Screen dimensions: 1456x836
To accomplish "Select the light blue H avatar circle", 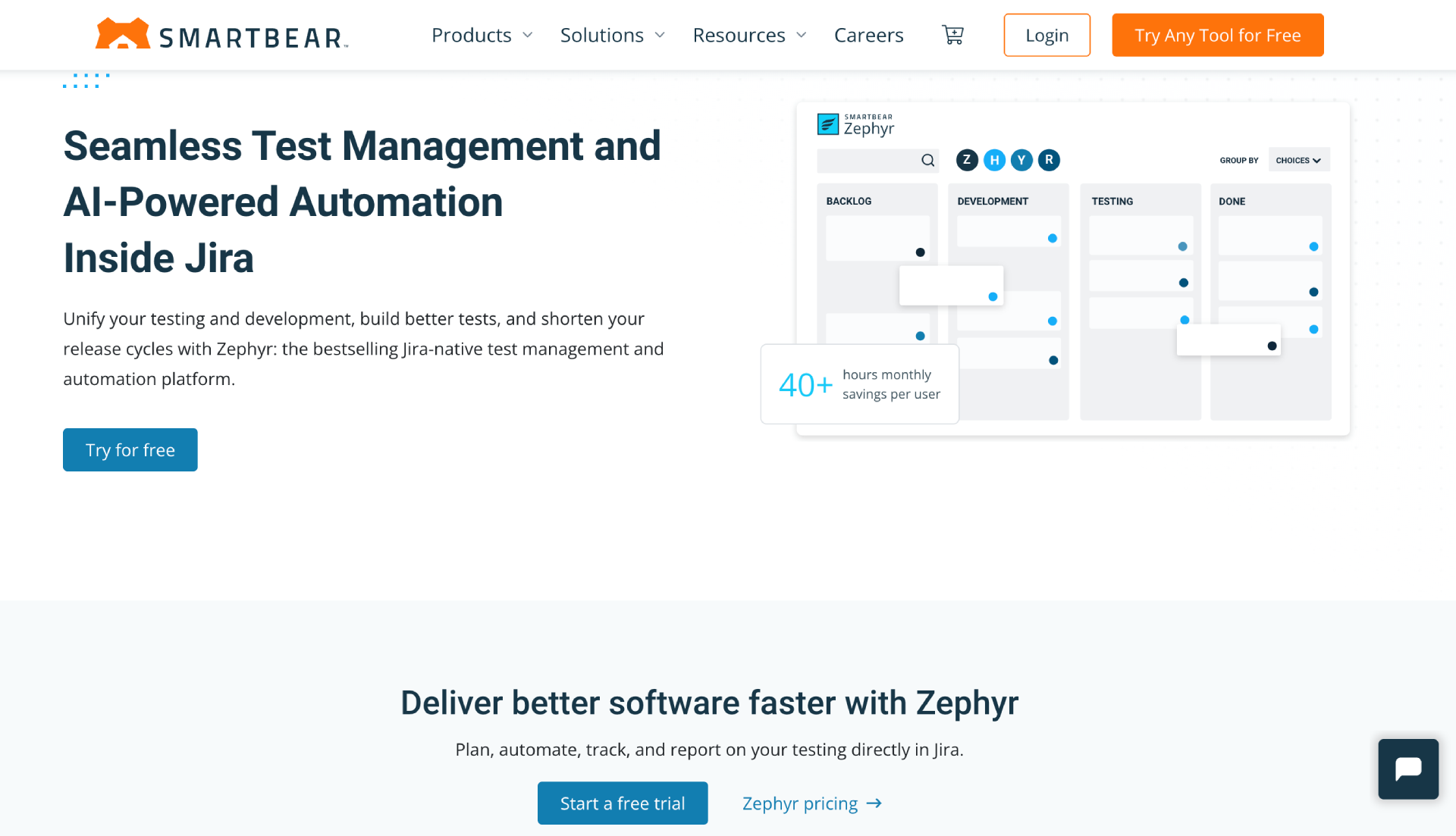I will pos(994,160).
